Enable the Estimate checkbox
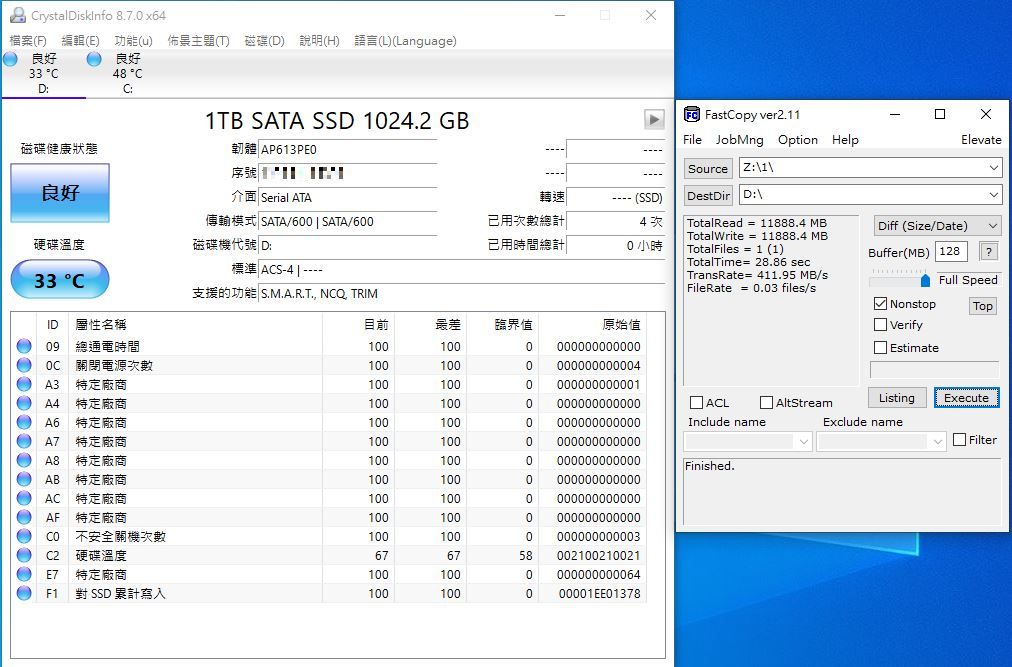Viewport: 1012px width, 667px height. 880,347
